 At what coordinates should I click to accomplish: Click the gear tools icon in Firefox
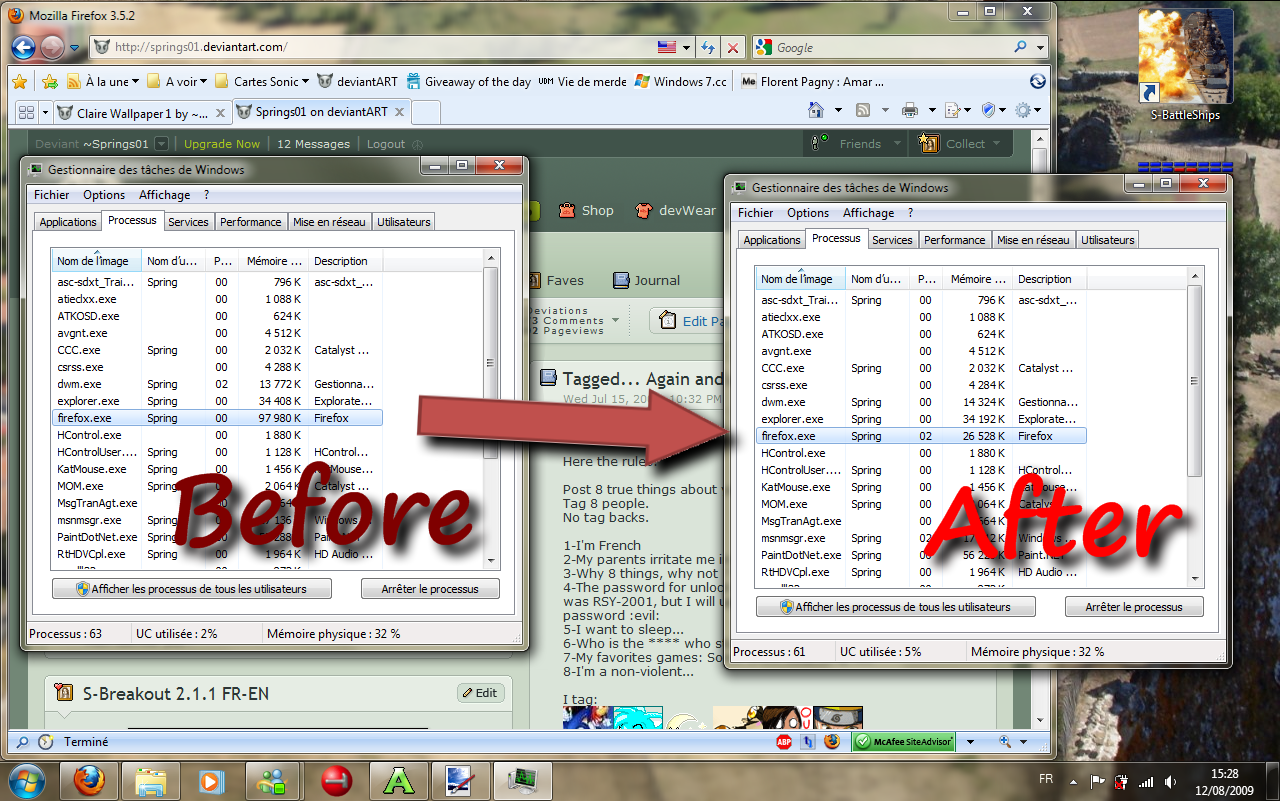coord(1023,110)
